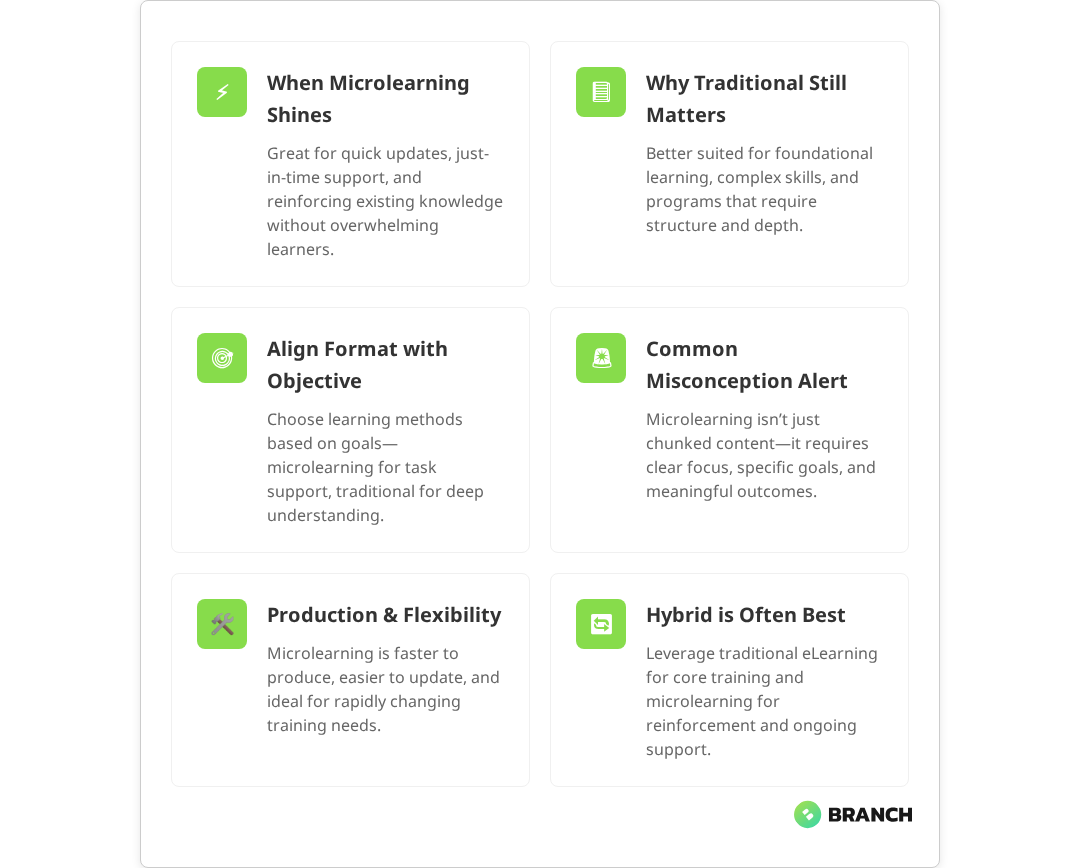This screenshot has width=1080, height=868.
Task: Click the Branch logo icon
Action: tap(807, 814)
